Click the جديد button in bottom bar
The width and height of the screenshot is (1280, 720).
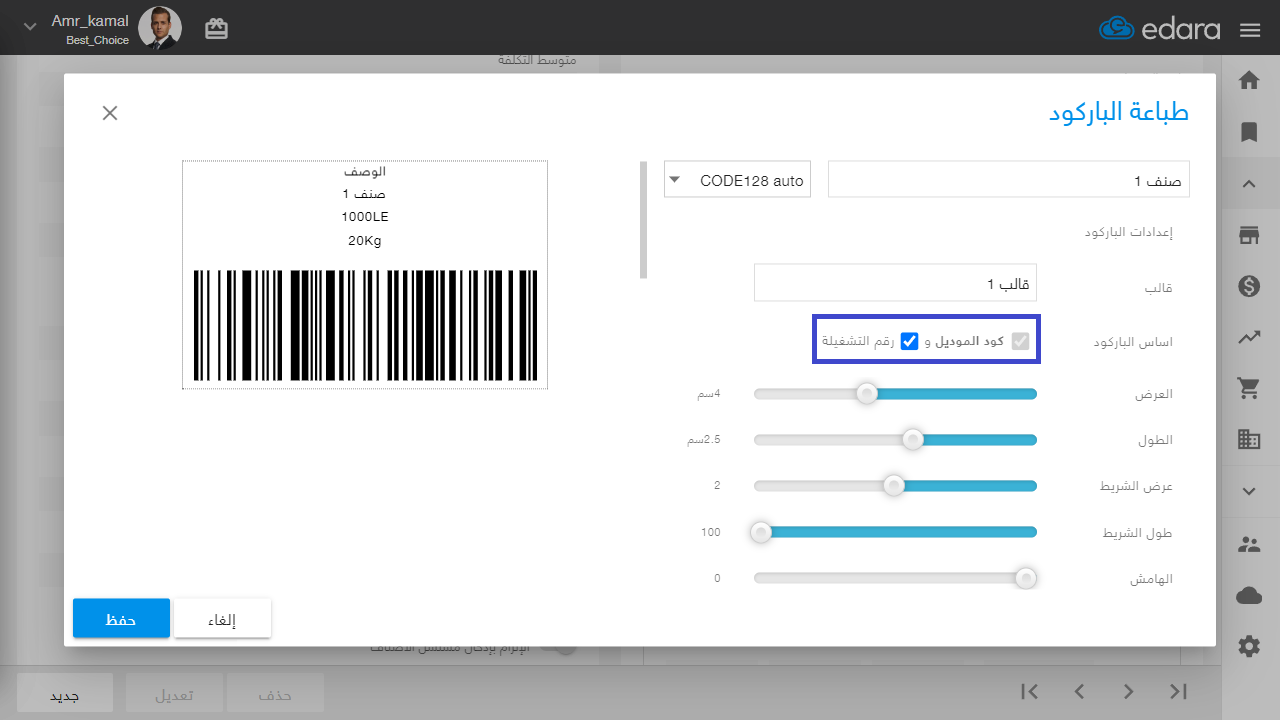[65, 693]
